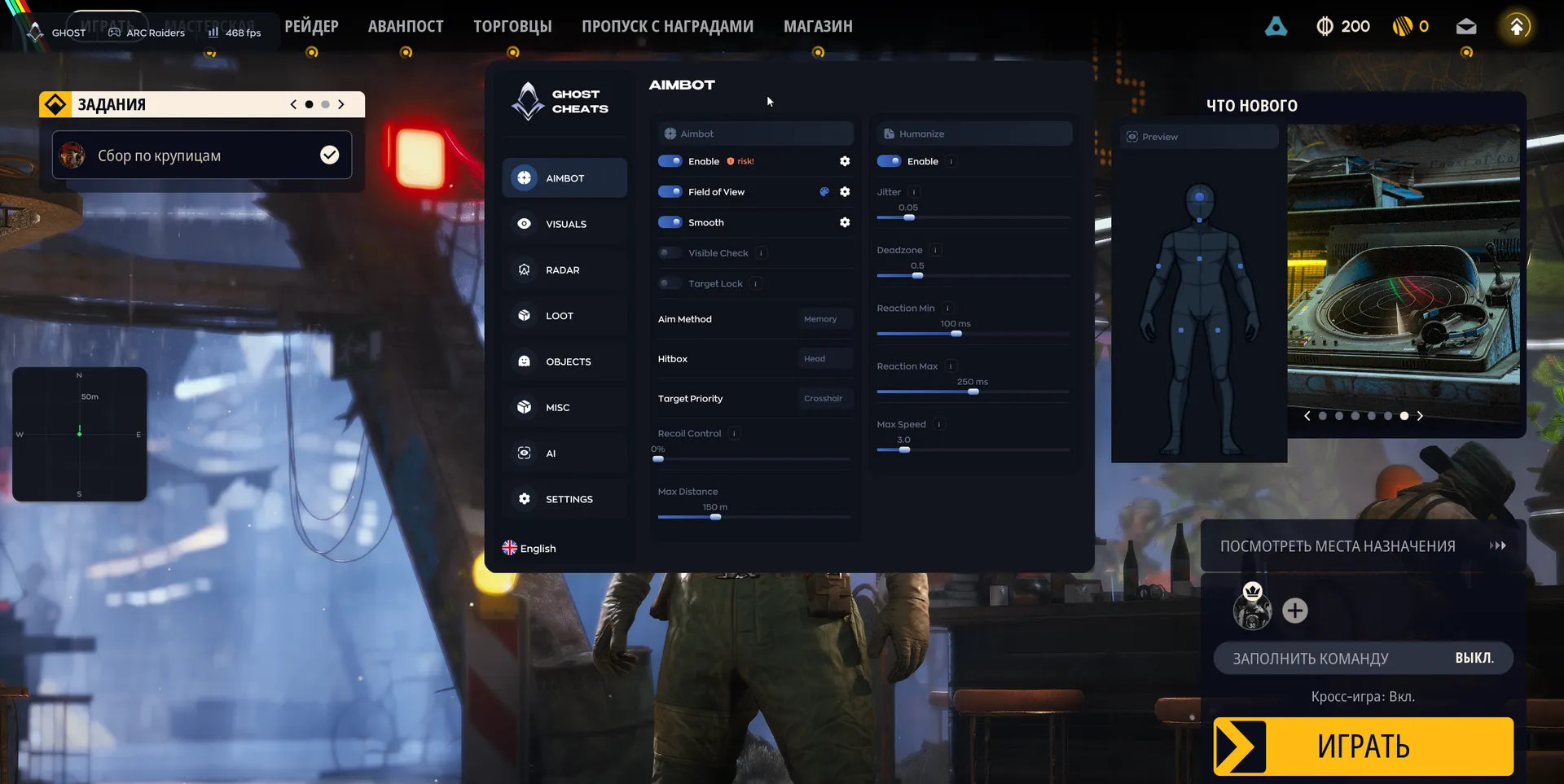Open Smooth gear settings
The height and width of the screenshot is (784, 1564).
845,222
